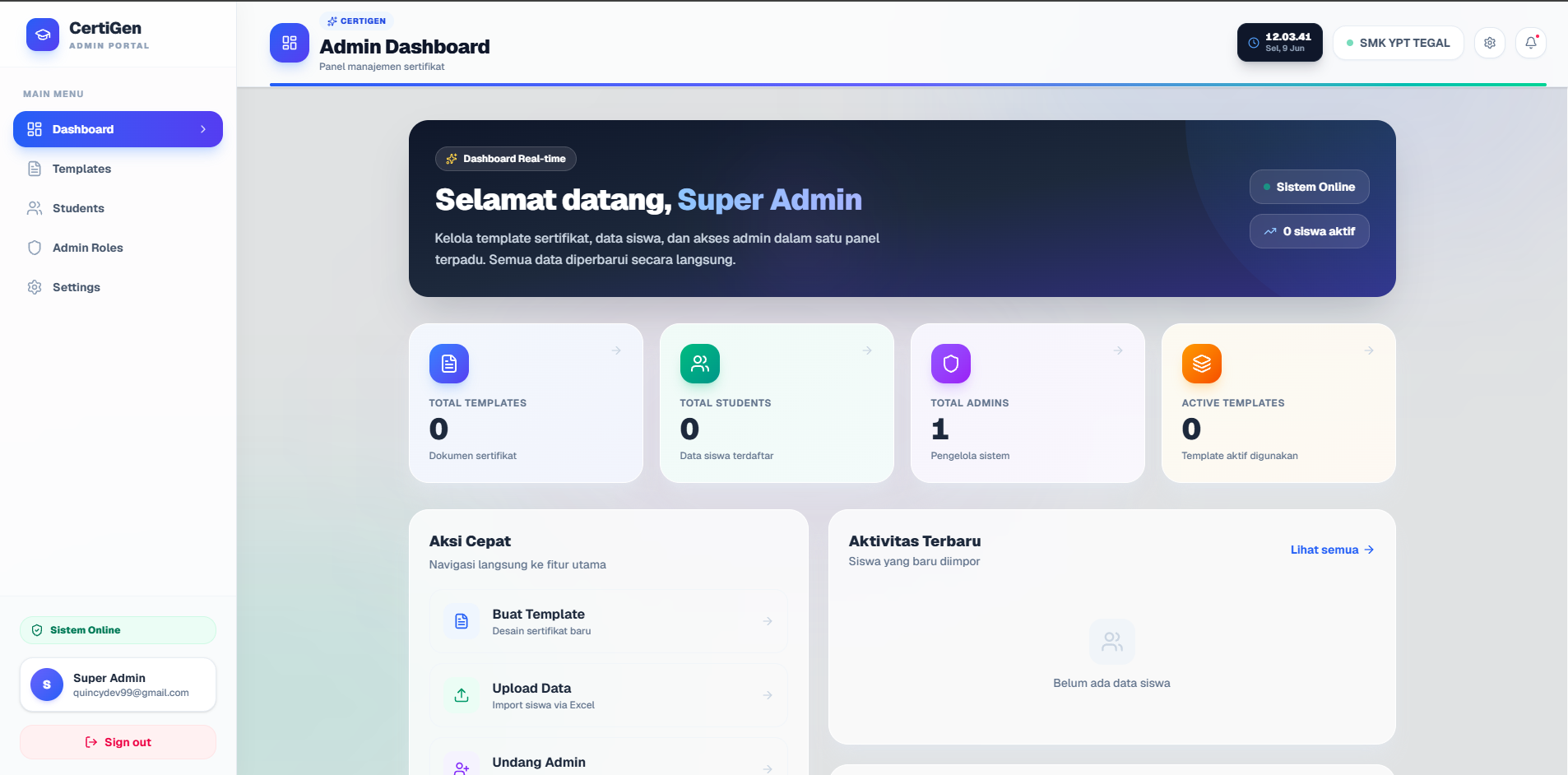Click the arrow on the Upload Data row
Image resolution: width=1568 pixels, height=775 pixels.
[768, 695]
